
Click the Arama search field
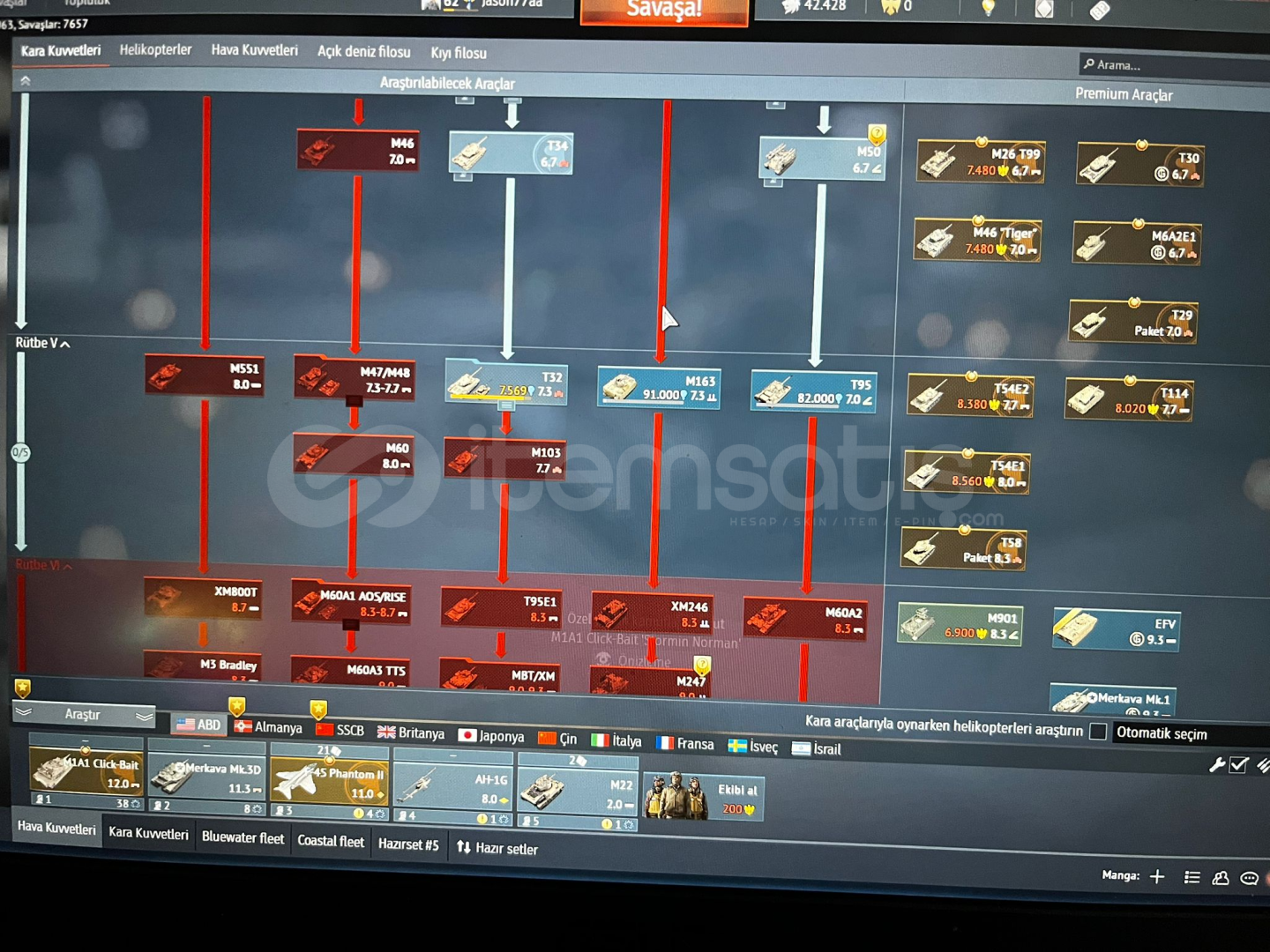point(1173,65)
